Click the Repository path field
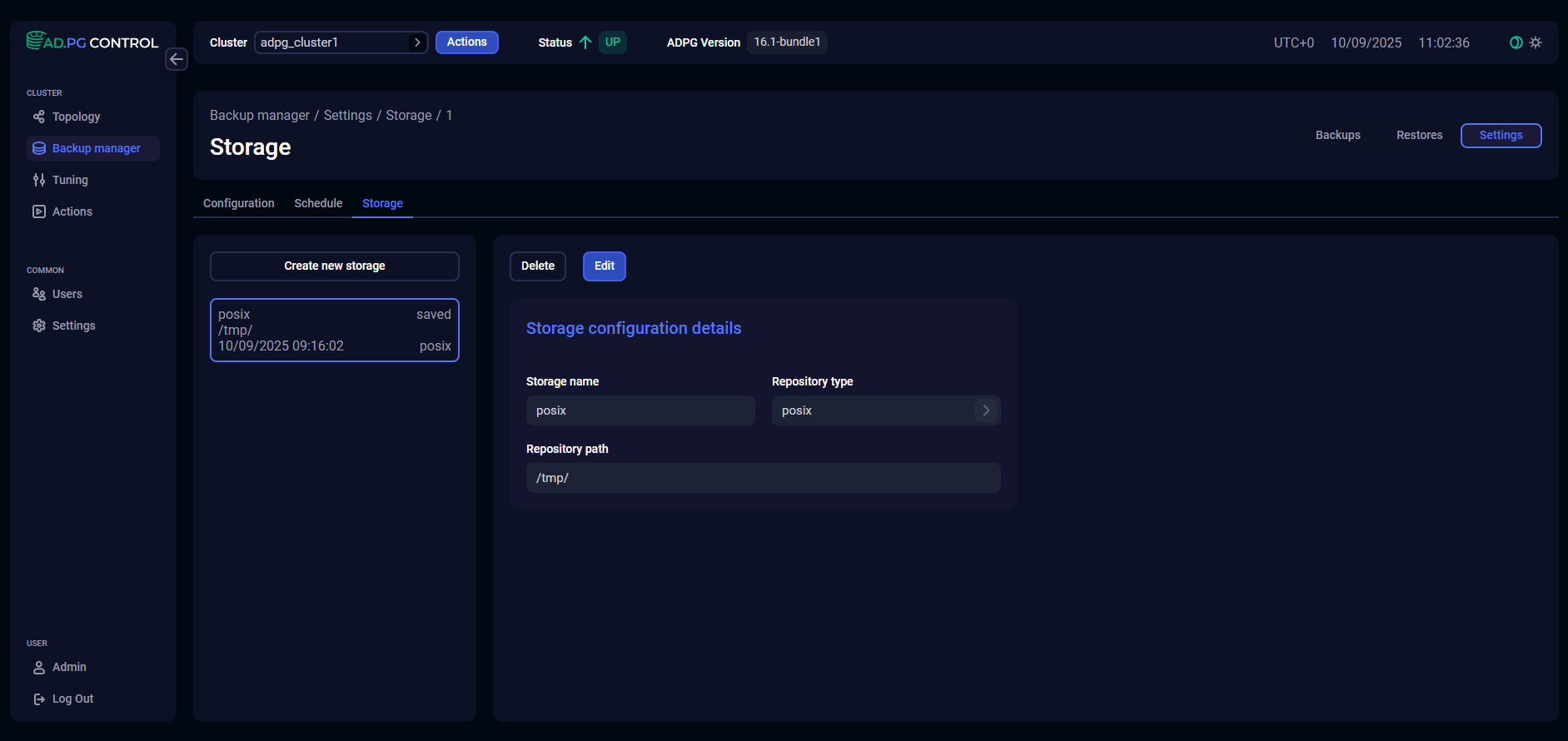The height and width of the screenshot is (741, 1568). pyautogui.click(x=763, y=478)
